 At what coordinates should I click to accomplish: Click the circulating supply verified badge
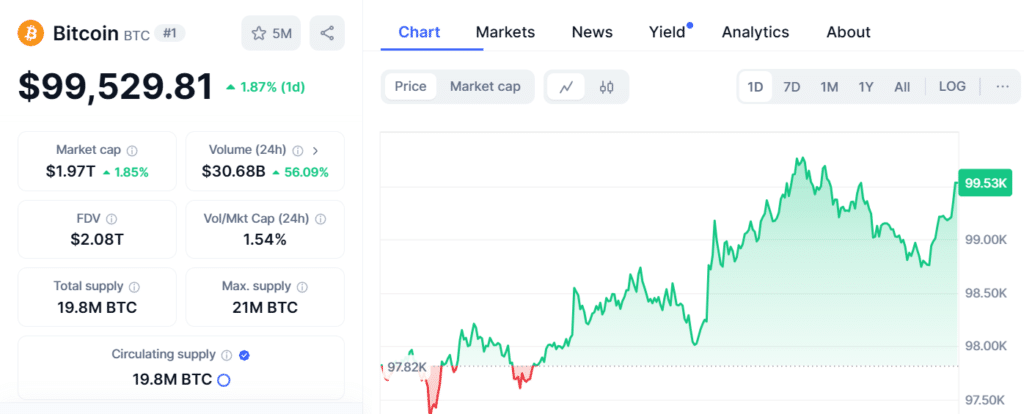point(245,355)
